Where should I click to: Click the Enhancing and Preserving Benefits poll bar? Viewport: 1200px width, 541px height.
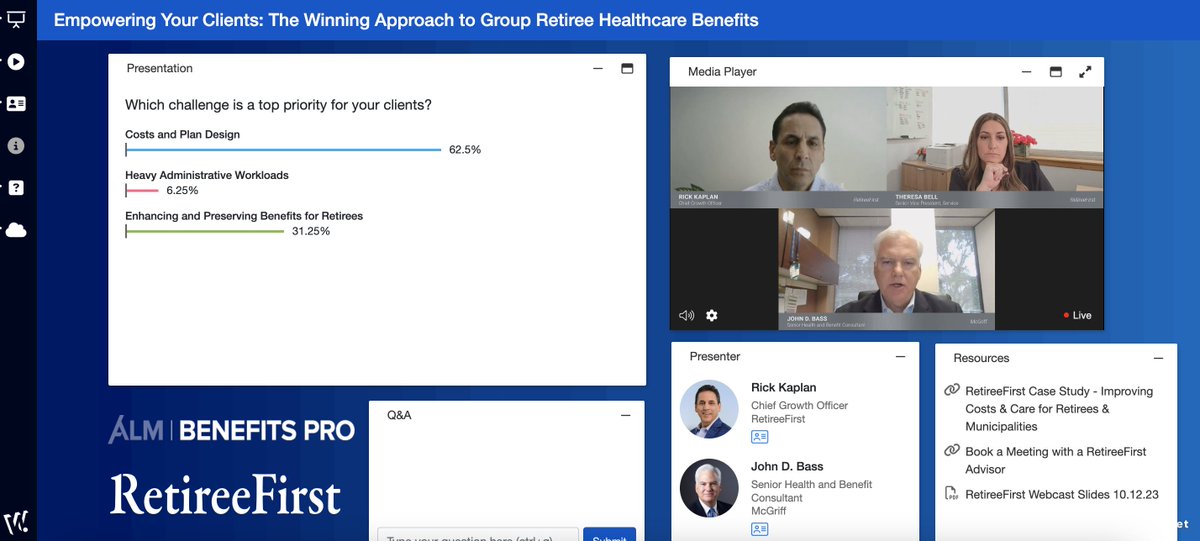205,231
